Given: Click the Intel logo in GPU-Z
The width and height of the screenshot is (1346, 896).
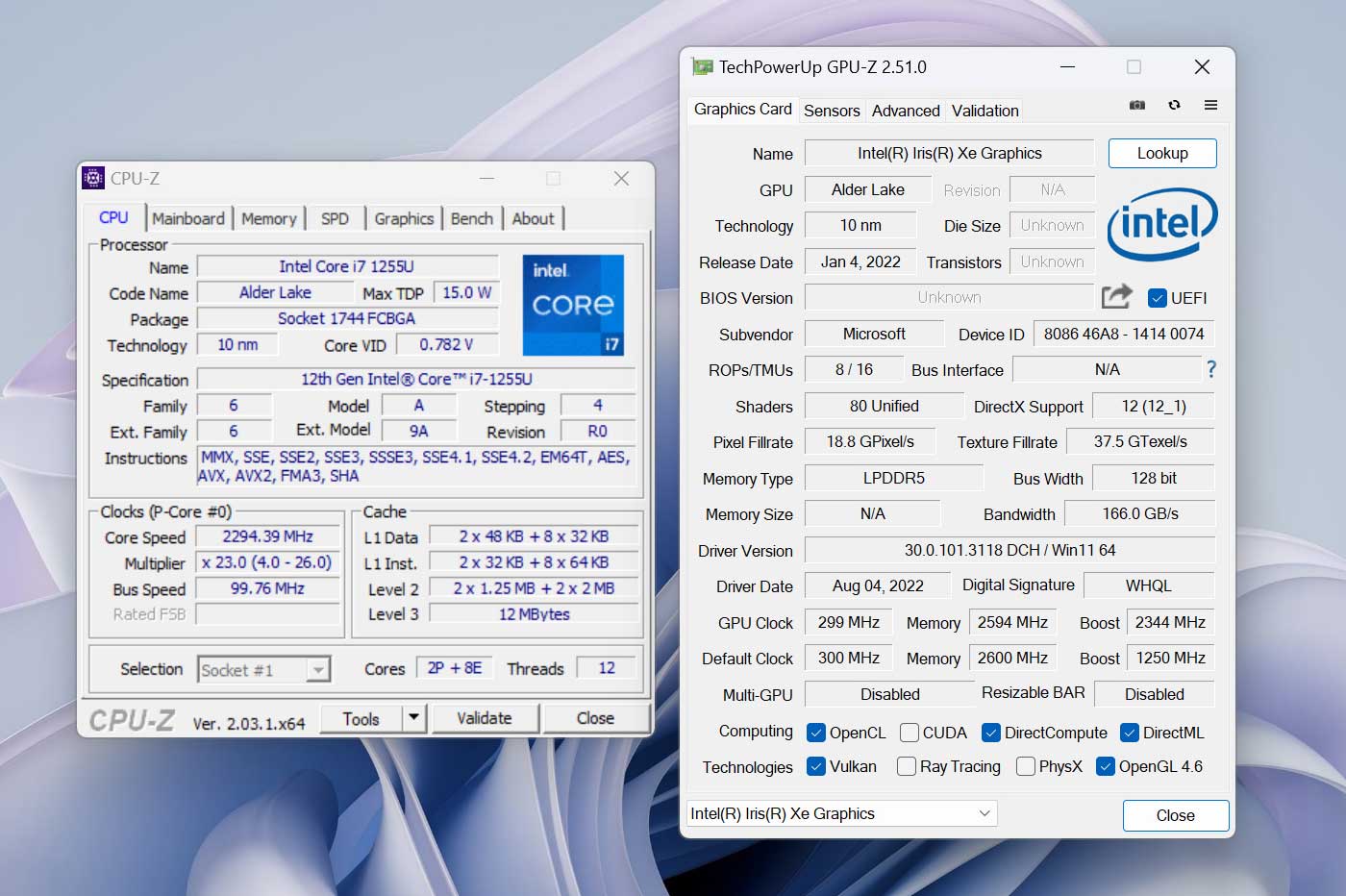Looking at the screenshot, I should 1162,224.
